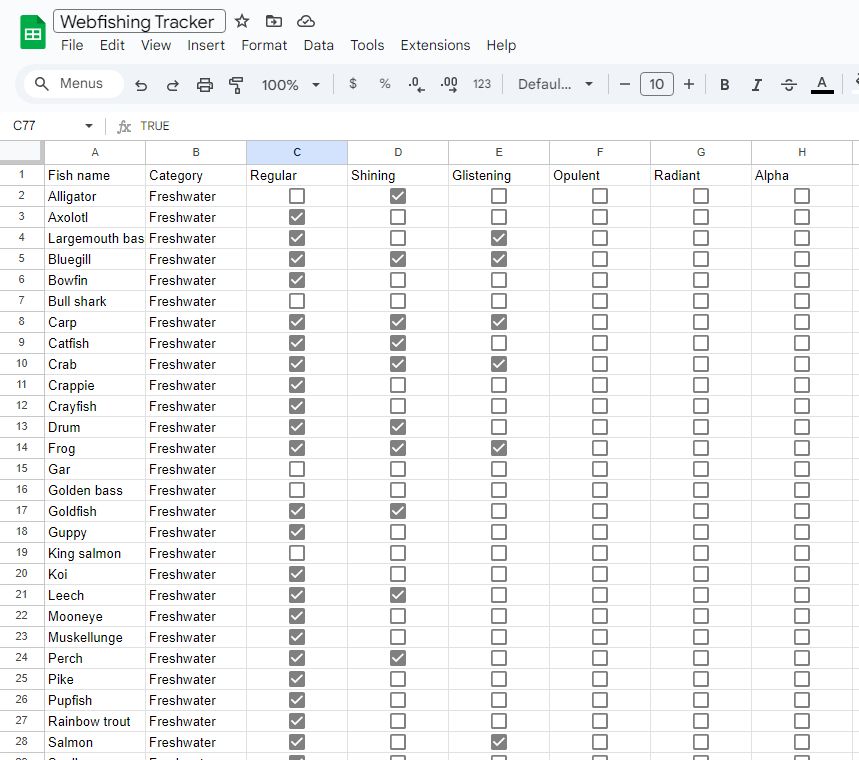Check Frog Alpha checkbox
The height and width of the screenshot is (760, 859).
tap(801, 448)
